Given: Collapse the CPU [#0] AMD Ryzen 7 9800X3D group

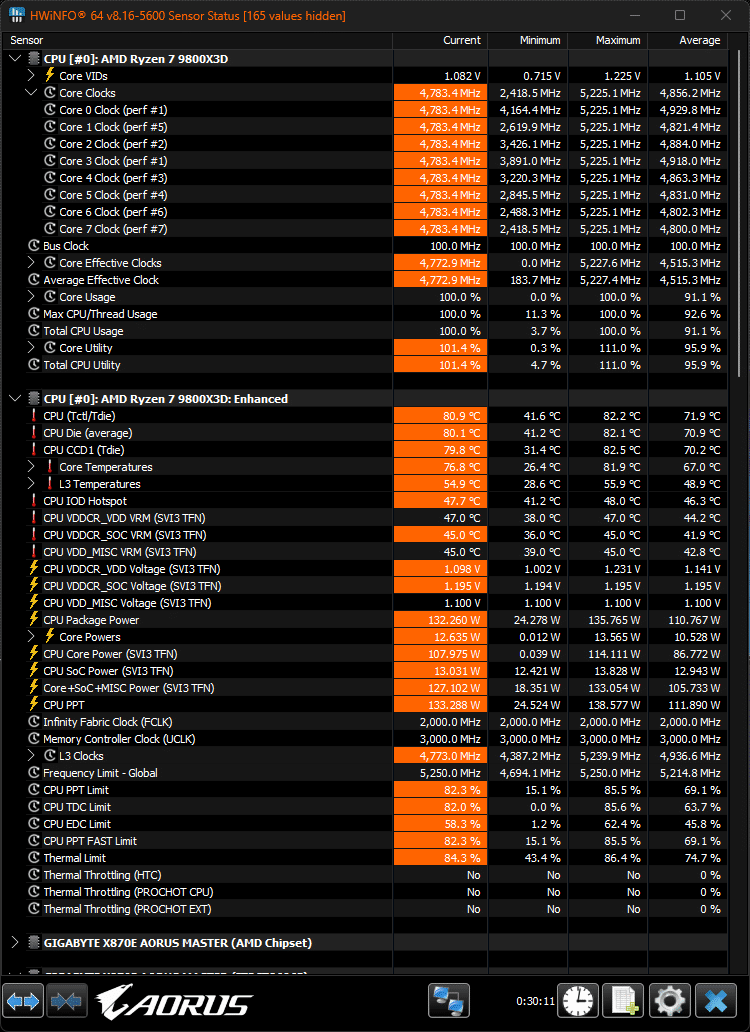Looking at the screenshot, I should tap(15, 59).
